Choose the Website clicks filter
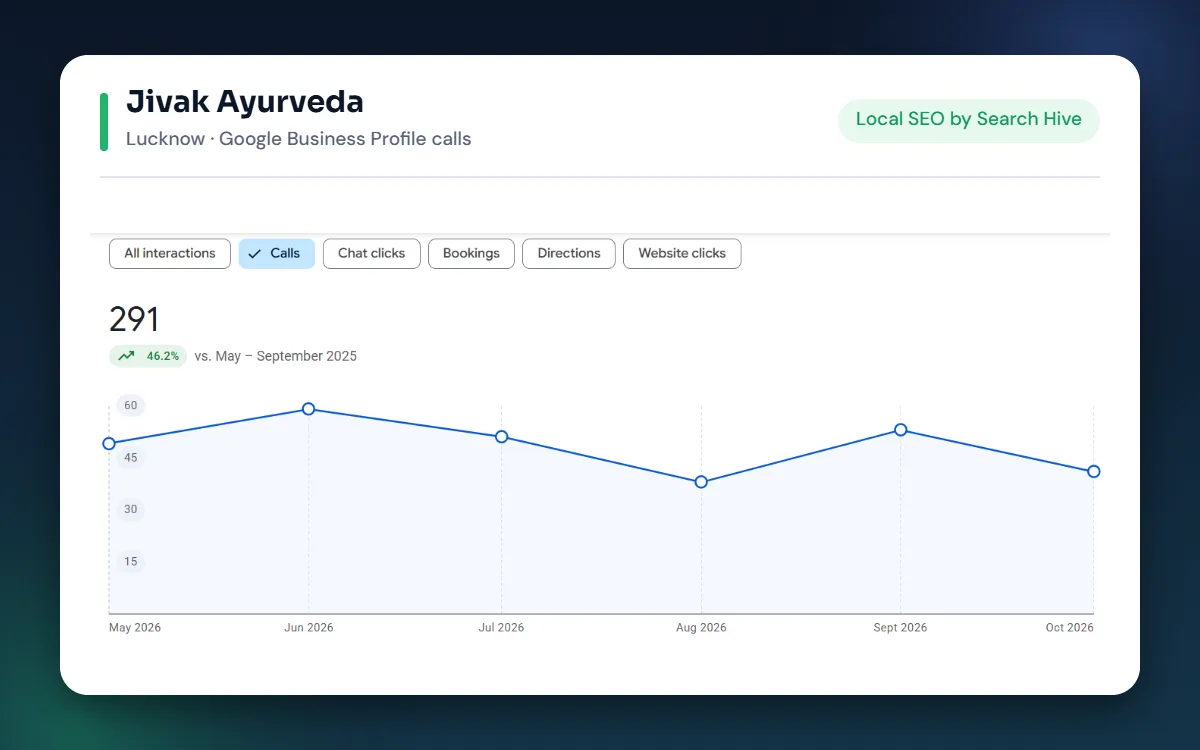 (682, 253)
